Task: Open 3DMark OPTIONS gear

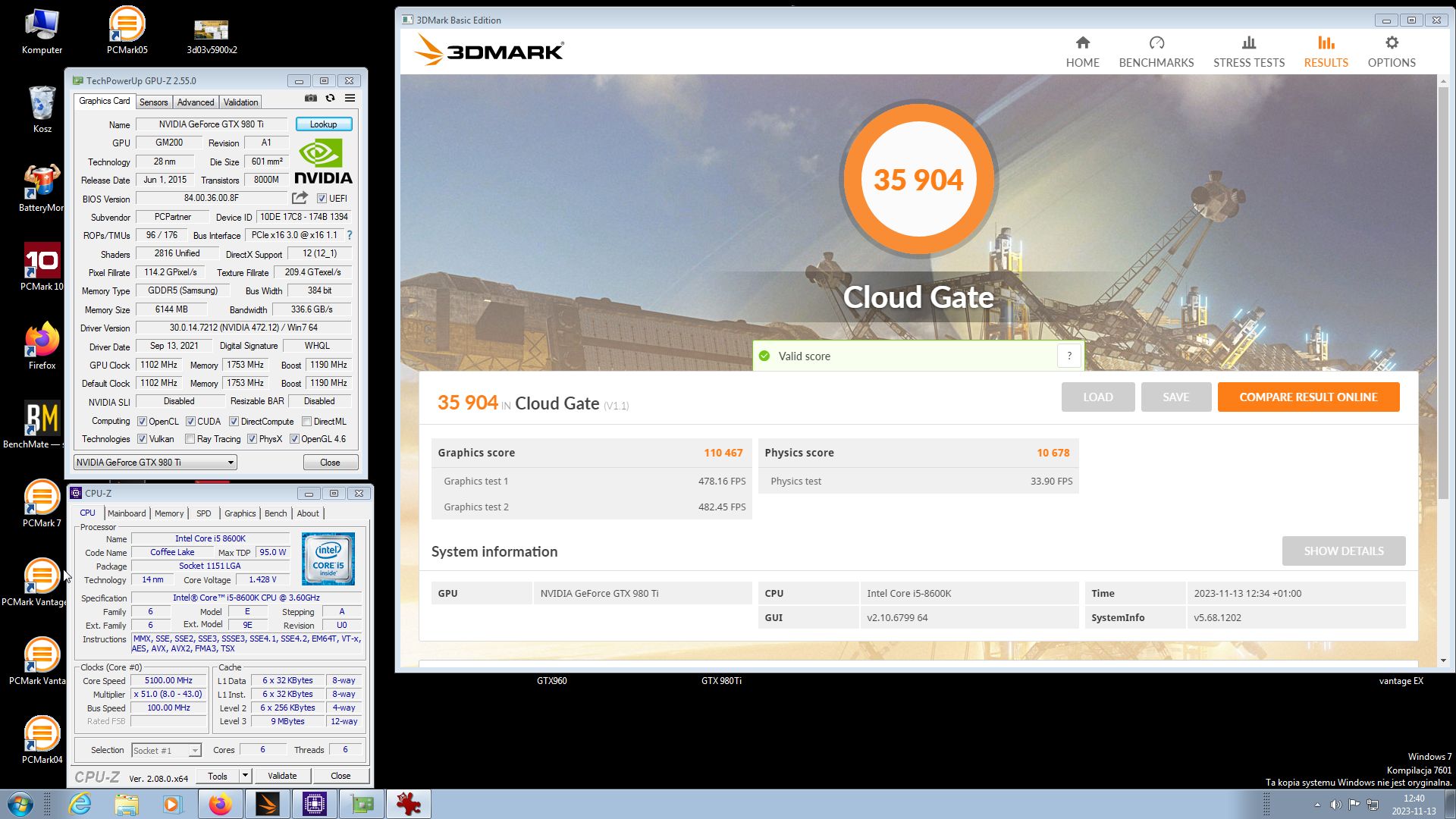Action: (x=1391, y=52)
